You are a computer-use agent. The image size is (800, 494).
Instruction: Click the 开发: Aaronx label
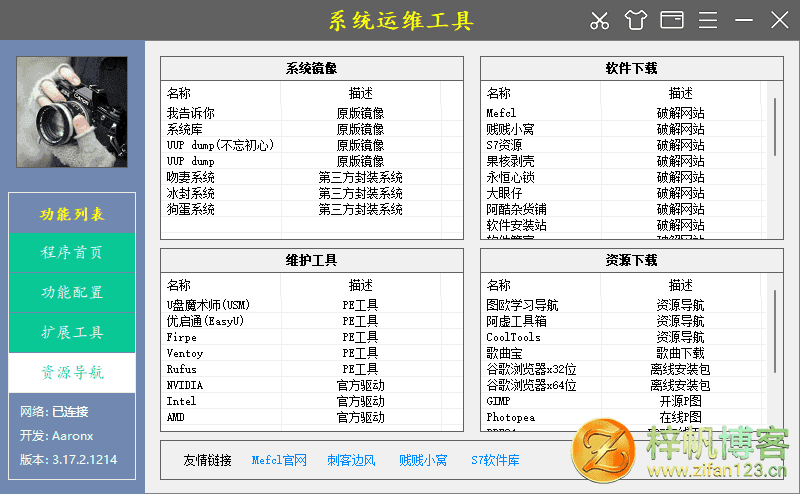click(x=57, y=436)
